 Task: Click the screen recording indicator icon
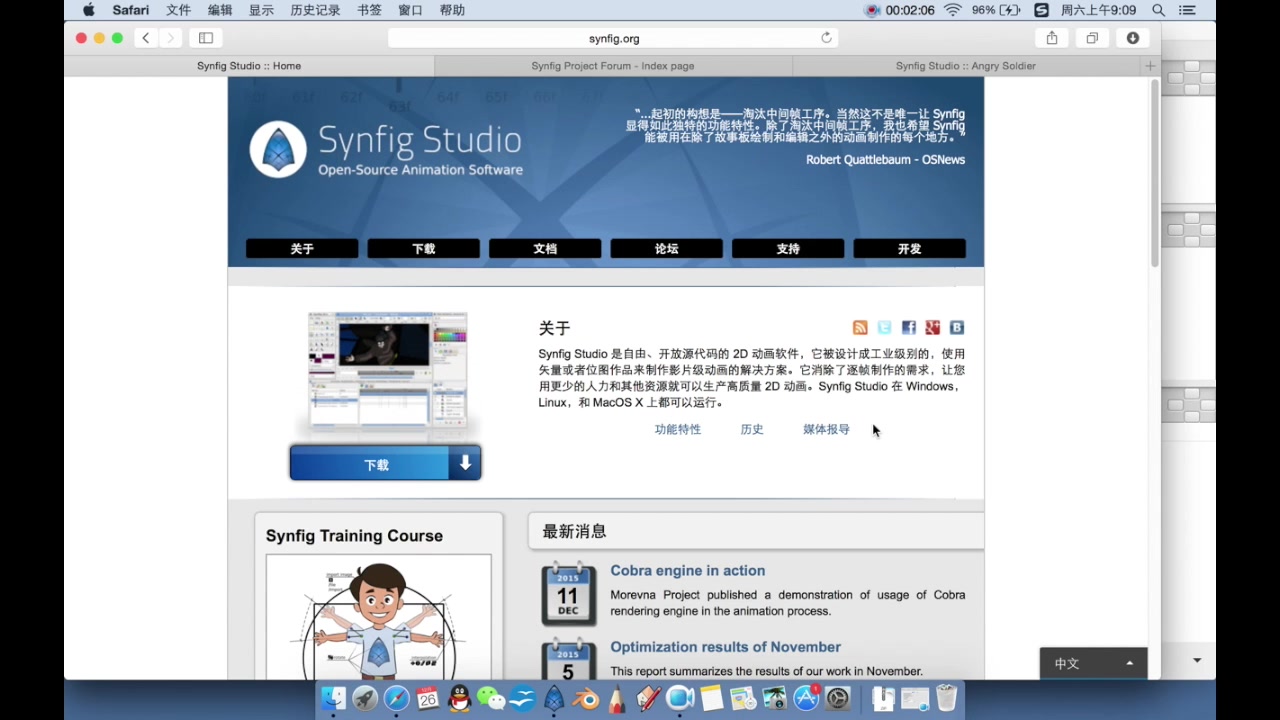[872, 10]
